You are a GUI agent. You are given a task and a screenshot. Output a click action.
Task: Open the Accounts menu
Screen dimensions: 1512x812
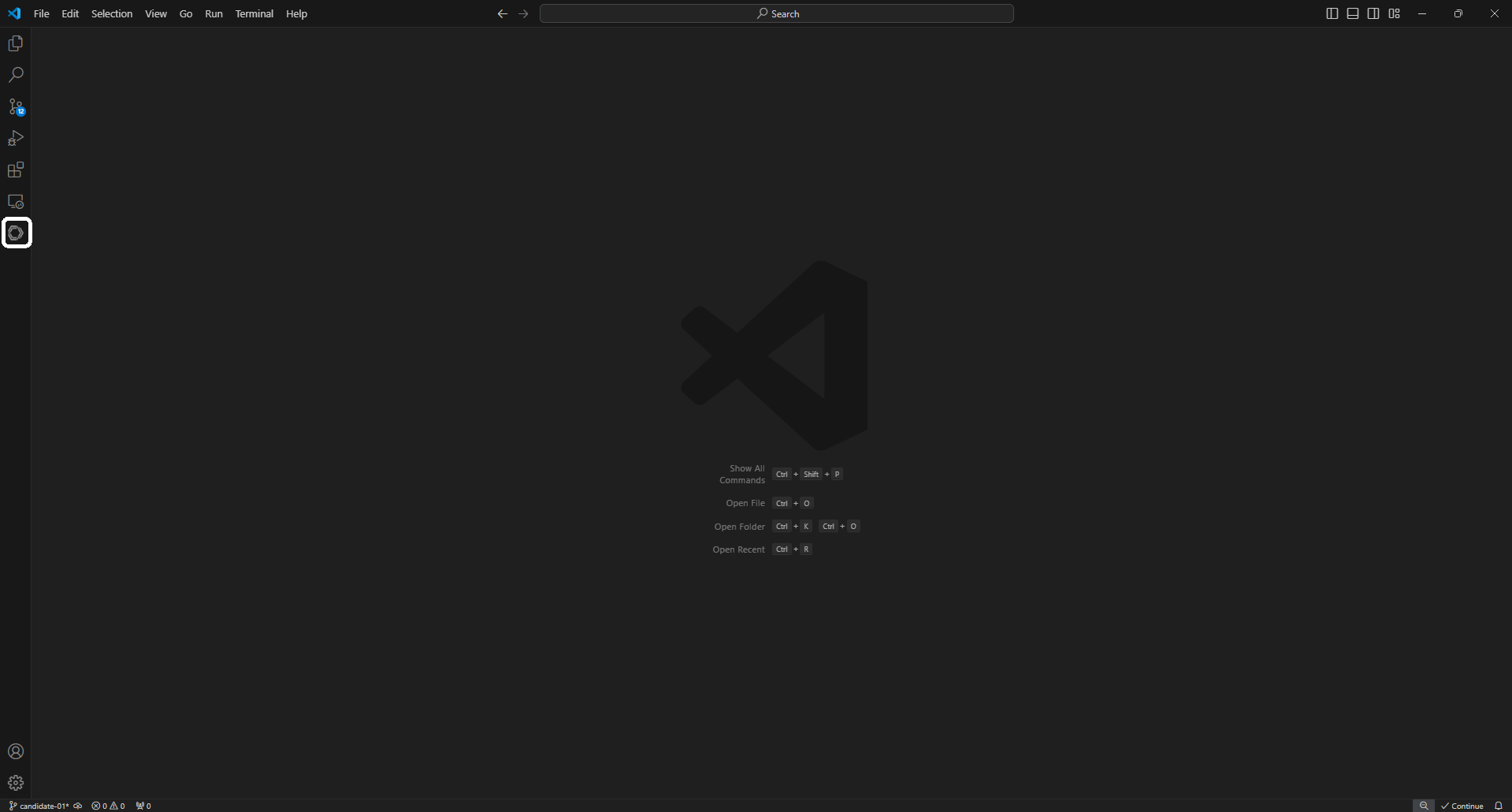pos(16,751)
